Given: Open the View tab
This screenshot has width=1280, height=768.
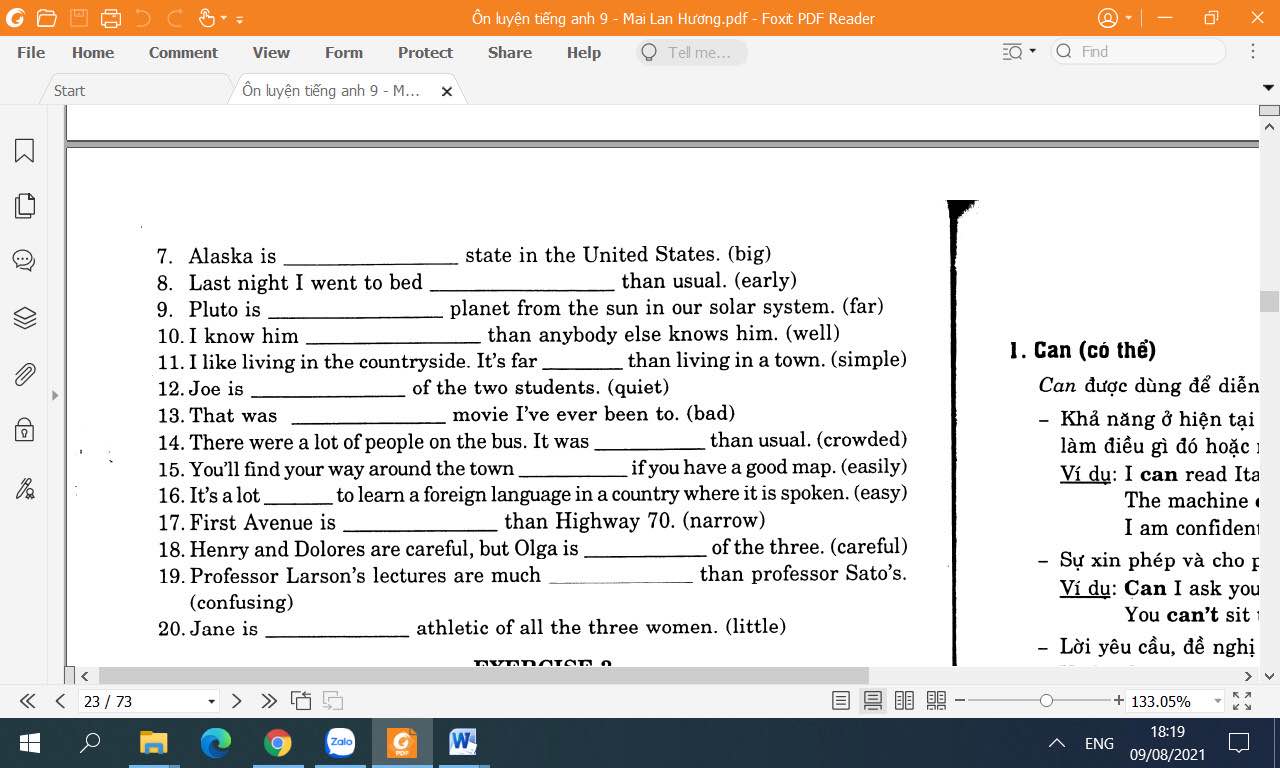Looking at the screenshot, I should [x=271, y=52].
